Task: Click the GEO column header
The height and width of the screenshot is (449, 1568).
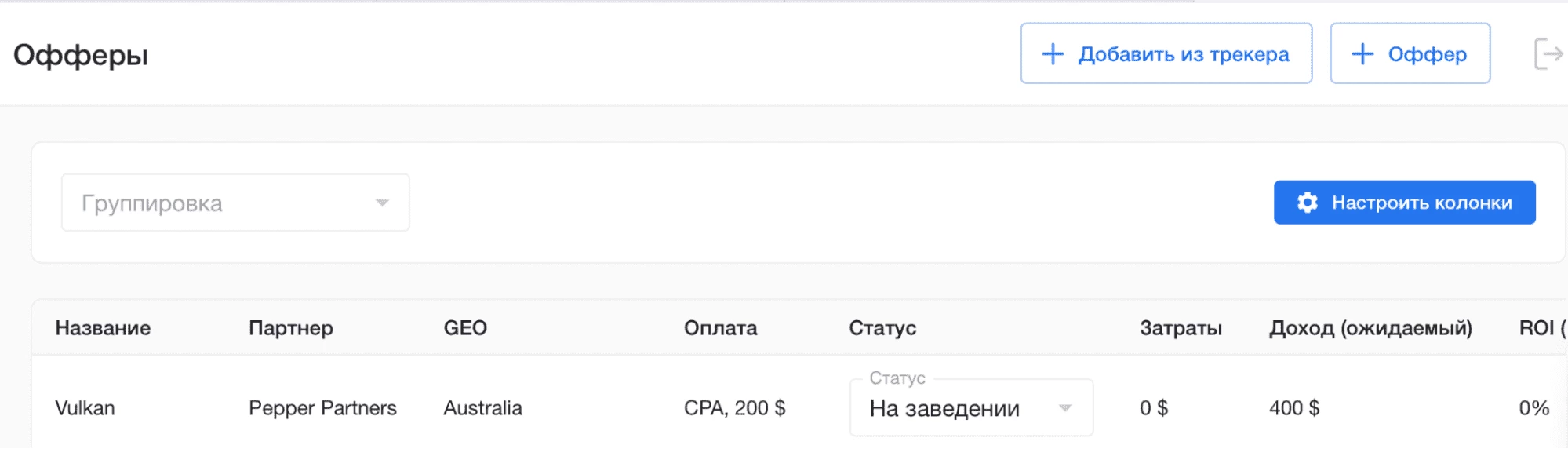Action: tap(465, 327)
